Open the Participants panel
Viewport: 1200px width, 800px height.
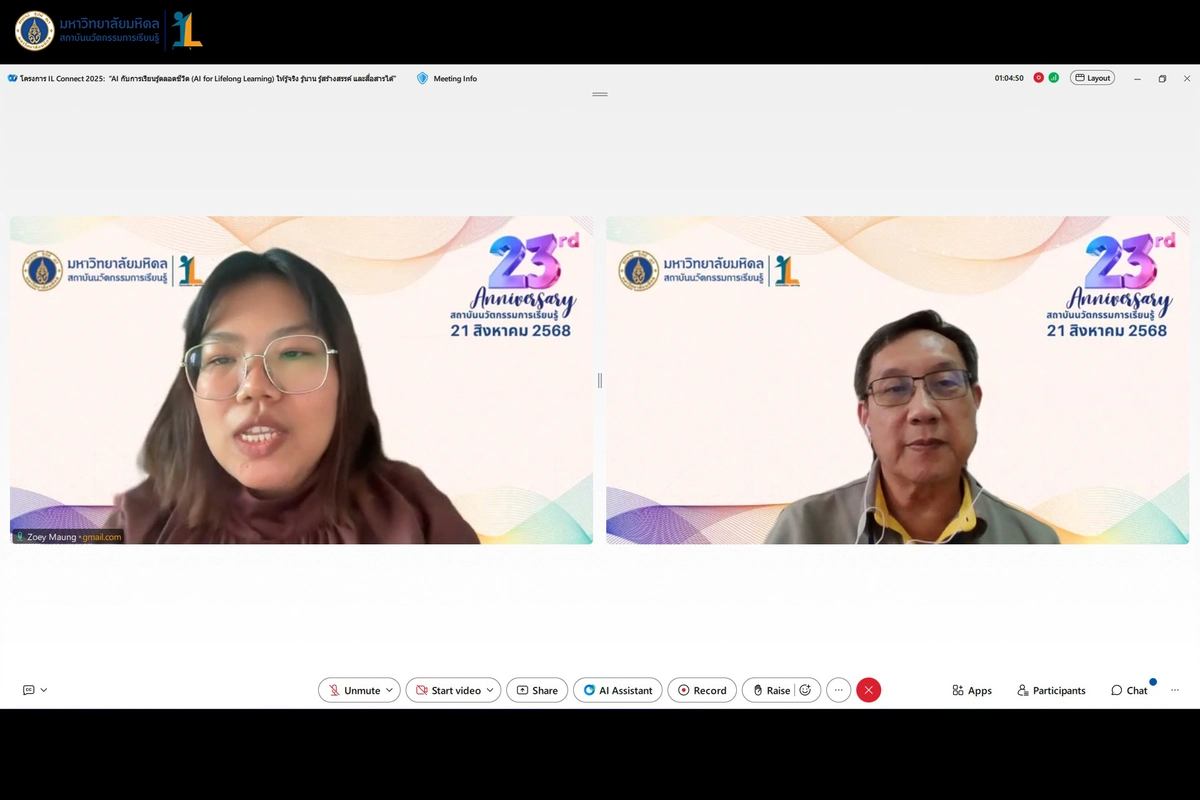tap(1051, 690)
